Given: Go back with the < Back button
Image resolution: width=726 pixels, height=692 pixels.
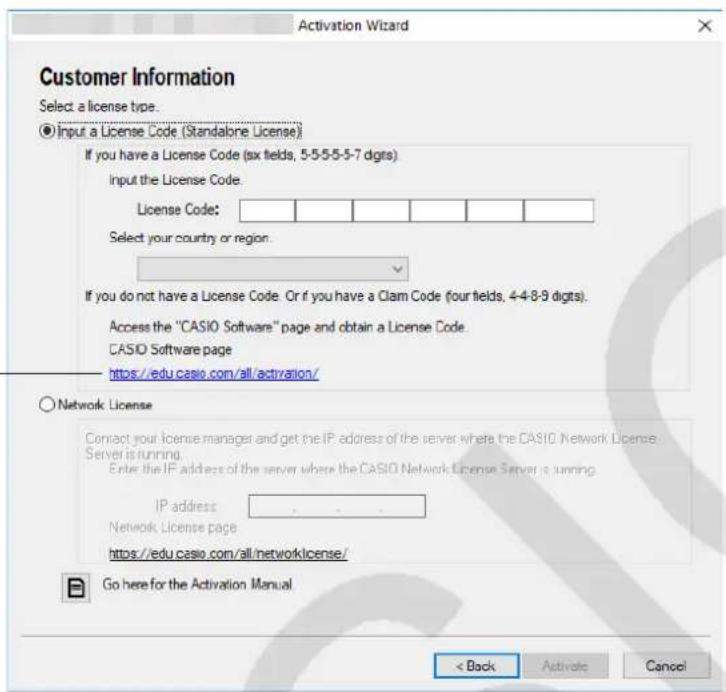Looking at the screenshot, I should [476, 666].
